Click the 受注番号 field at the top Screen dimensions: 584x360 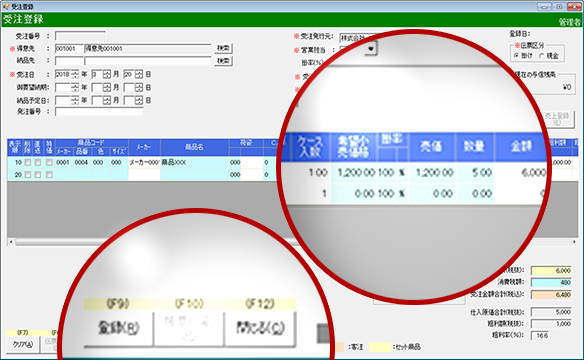click(80, 36)
